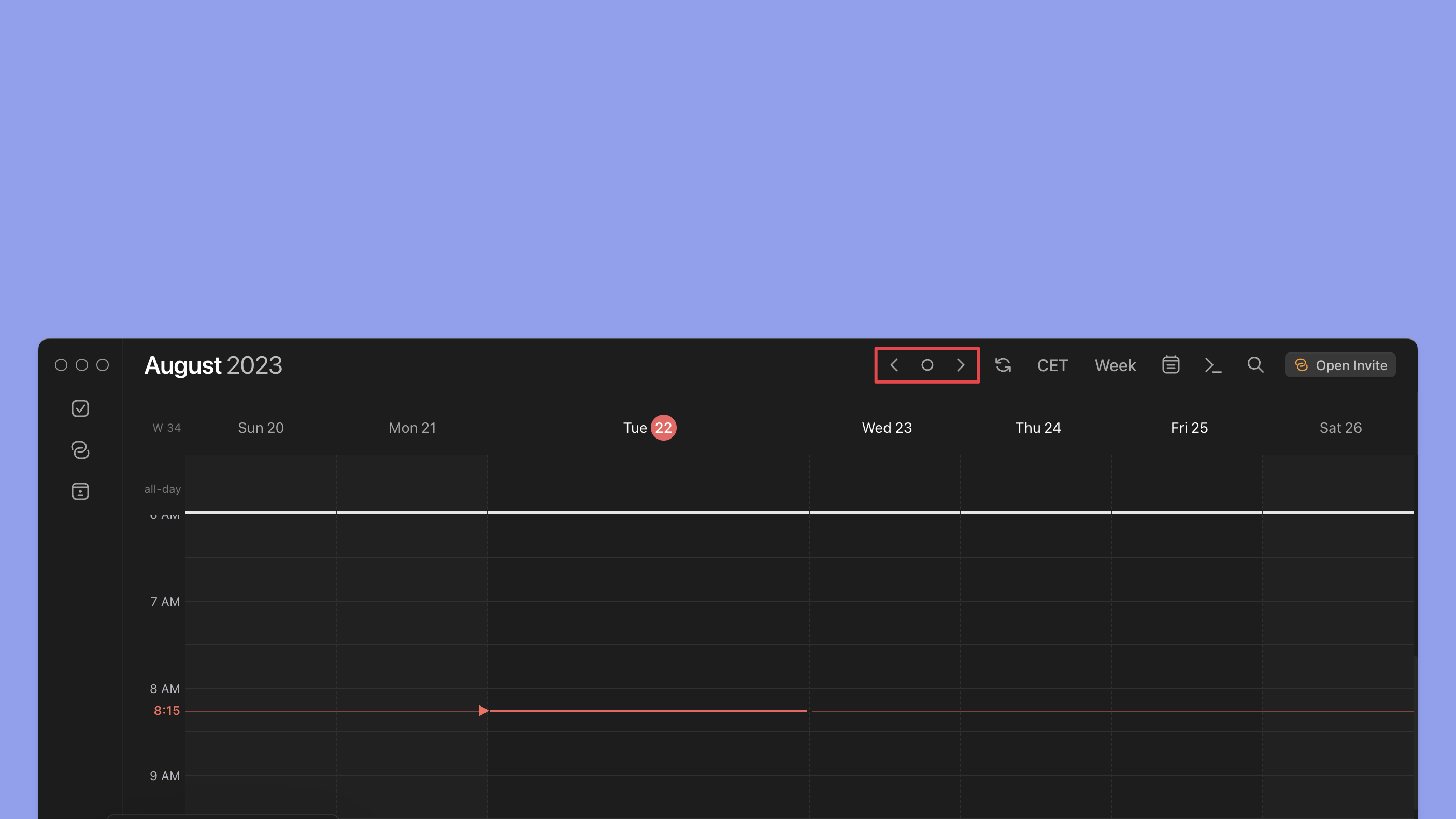Click the Open Invite button
This screenshot has height=819, width=1456.
tap(1340, 365)
